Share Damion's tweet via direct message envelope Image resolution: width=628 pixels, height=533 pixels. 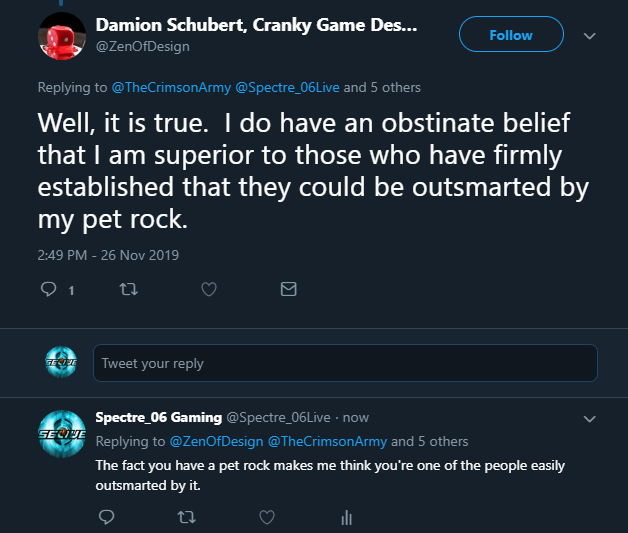288,289
